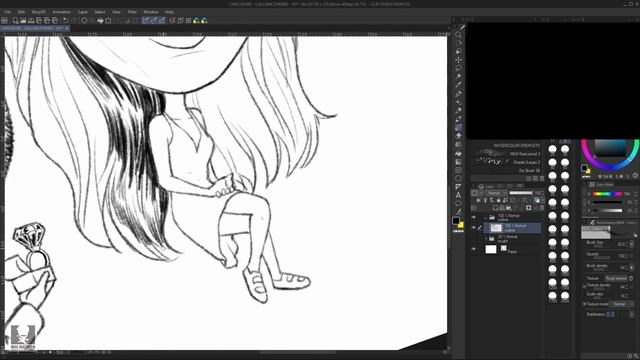The height and width of the screenshot is (360, 640).
Task: Select the Correct line tool
Action: (x=458, y=211)
